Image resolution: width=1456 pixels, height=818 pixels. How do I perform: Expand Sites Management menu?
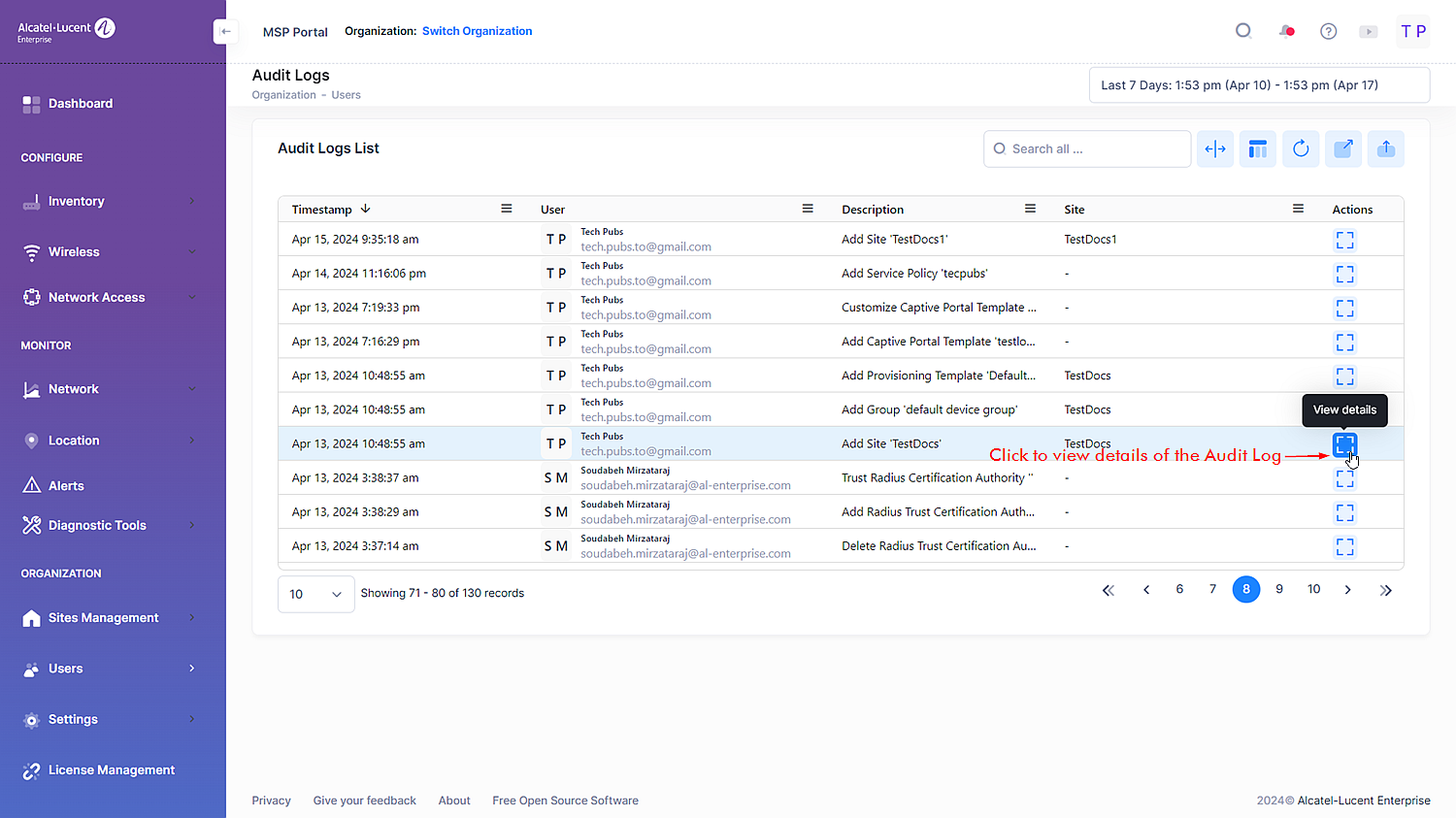[109, 618]
